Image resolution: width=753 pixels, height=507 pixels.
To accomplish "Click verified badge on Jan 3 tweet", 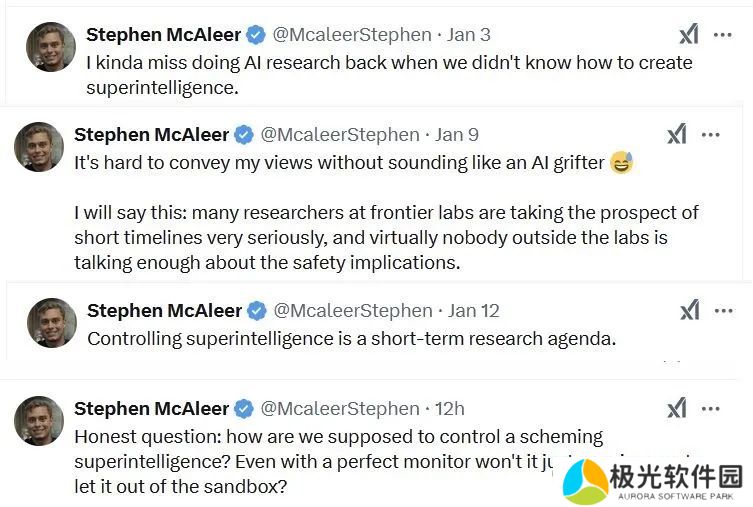I will click(x=256, y=35).
